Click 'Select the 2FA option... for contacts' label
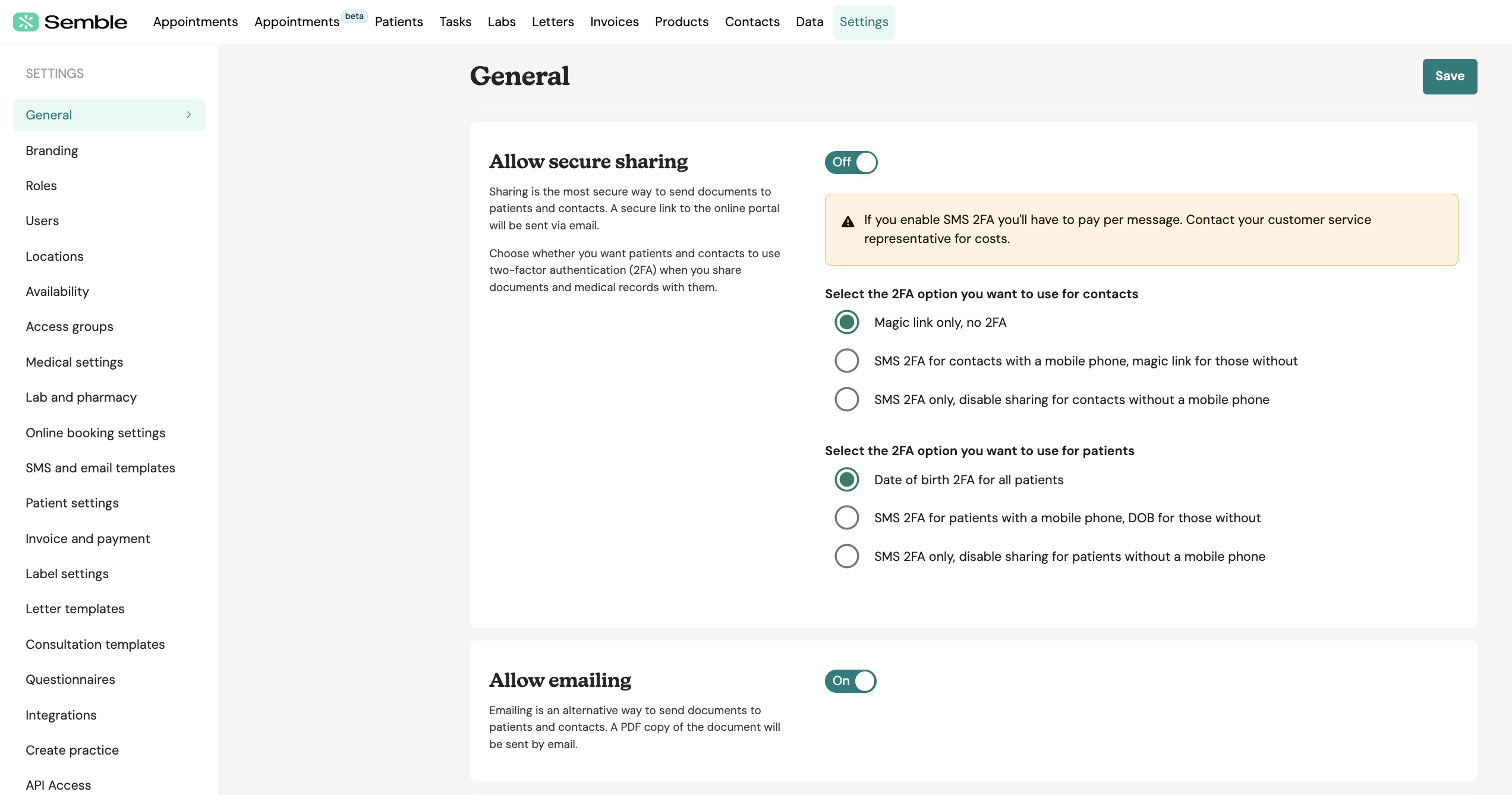The width and height of the screenshot is (1512, 795). coord(981,294)
